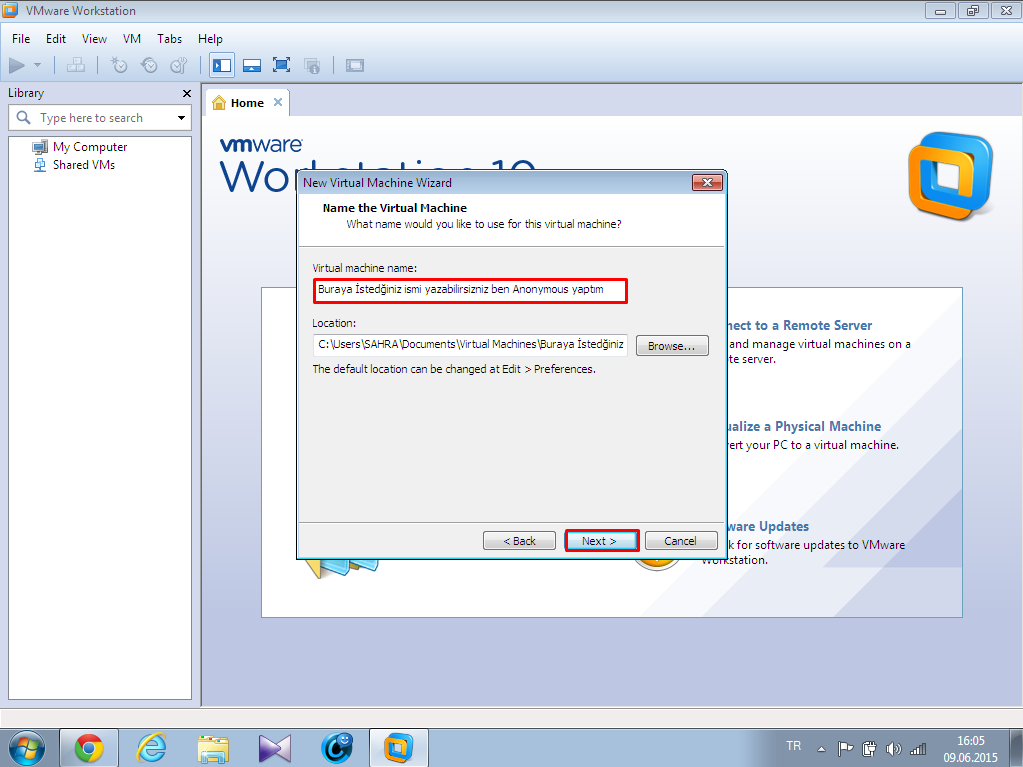The width and height of the screenshot is (1023, 767).
Task: Click the Browse... button
Action: 672,346
